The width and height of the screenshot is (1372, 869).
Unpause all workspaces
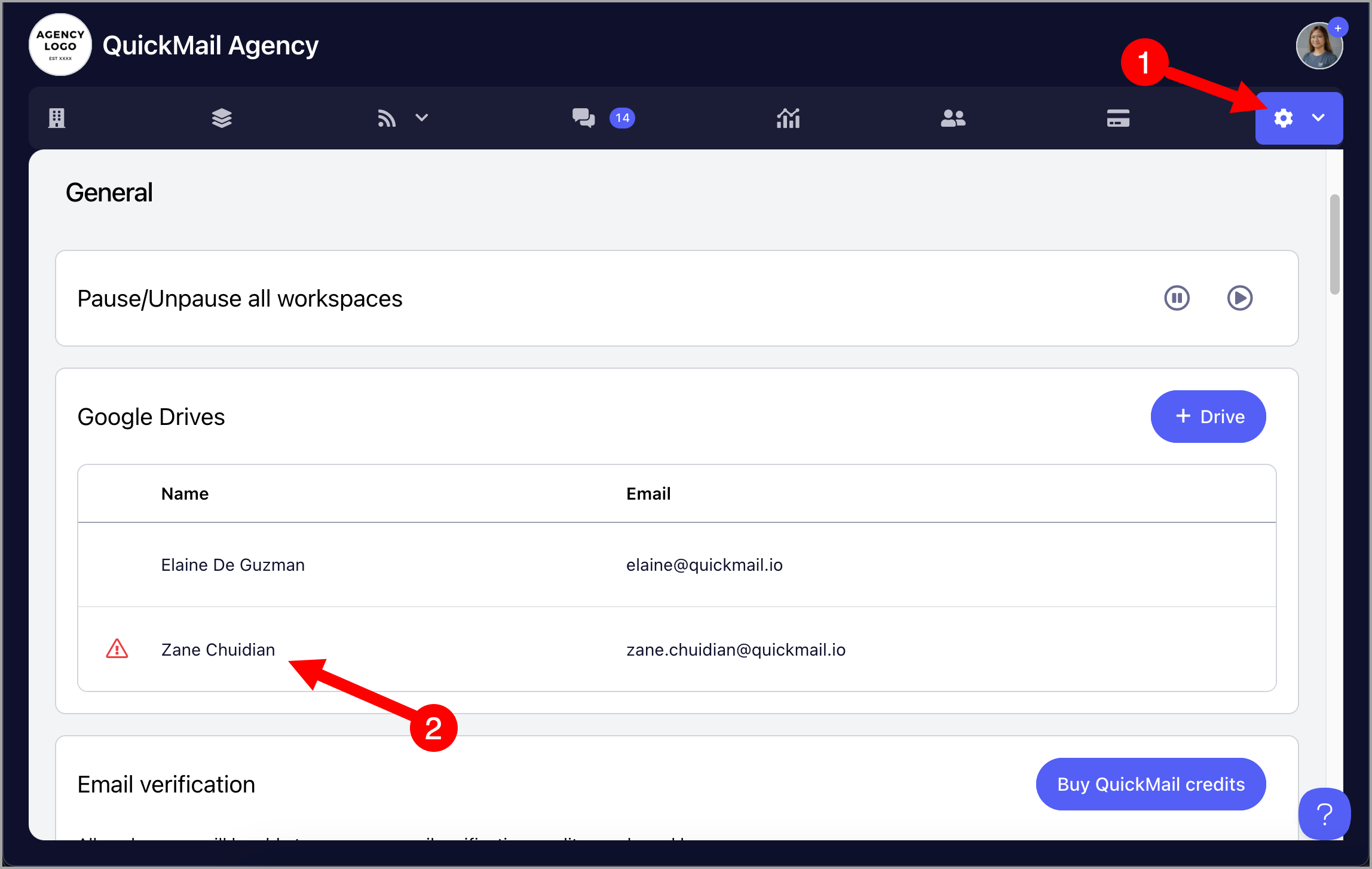(x=1240, y=298)
